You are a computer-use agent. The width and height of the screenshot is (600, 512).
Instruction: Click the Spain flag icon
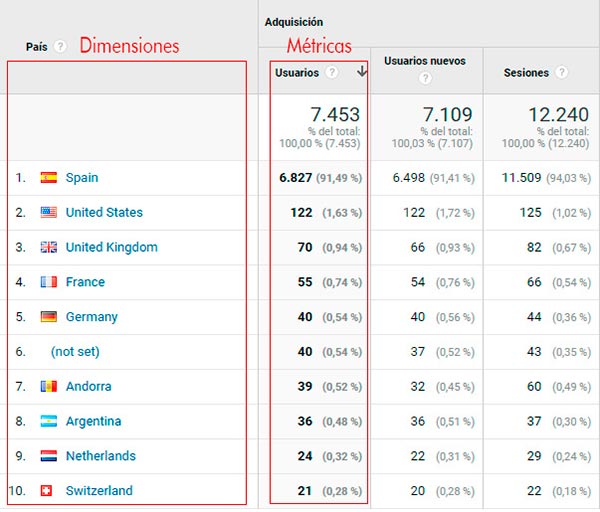(49, 178)
